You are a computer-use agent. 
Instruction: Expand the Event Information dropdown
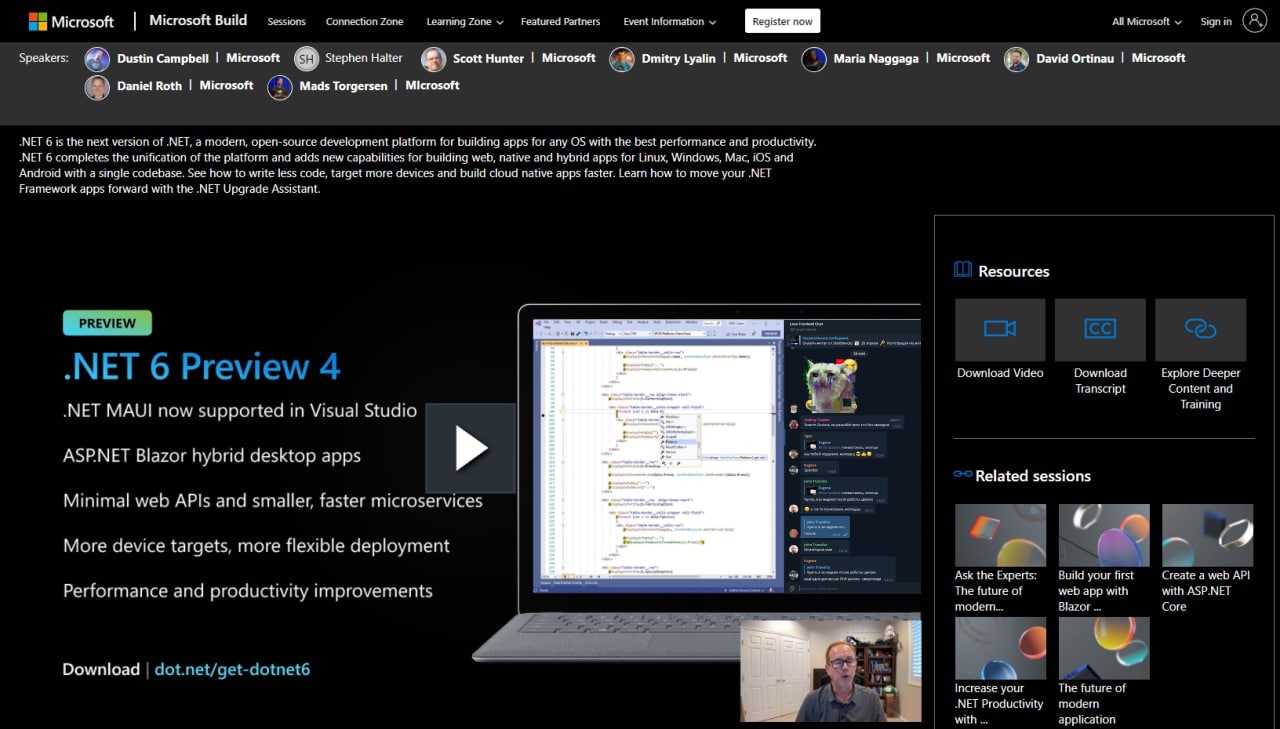(669, 21)
